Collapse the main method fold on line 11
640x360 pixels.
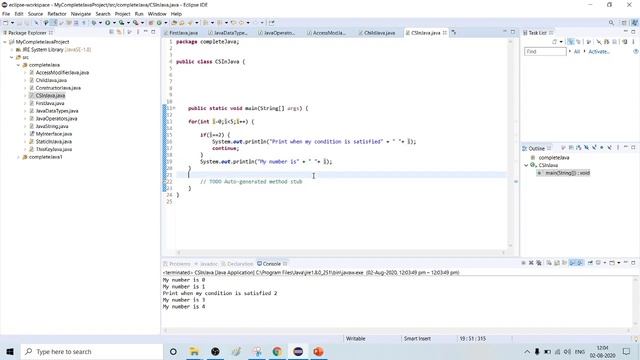174,108
